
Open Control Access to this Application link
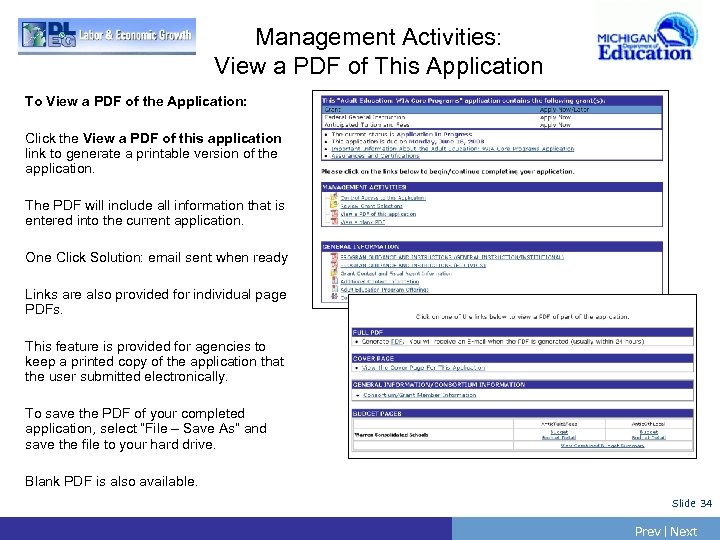383,198
